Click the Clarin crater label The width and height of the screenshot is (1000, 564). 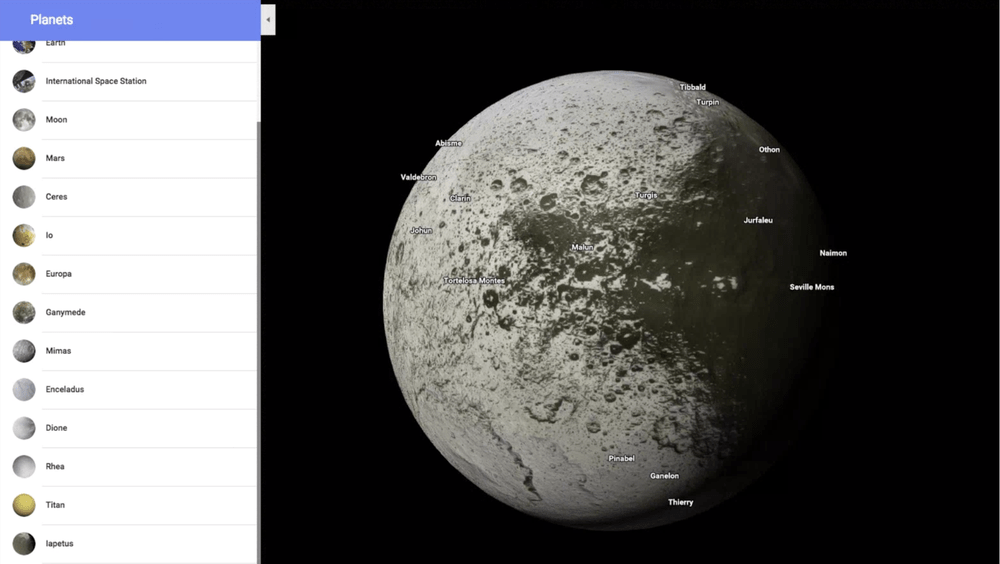pos(460,198)
